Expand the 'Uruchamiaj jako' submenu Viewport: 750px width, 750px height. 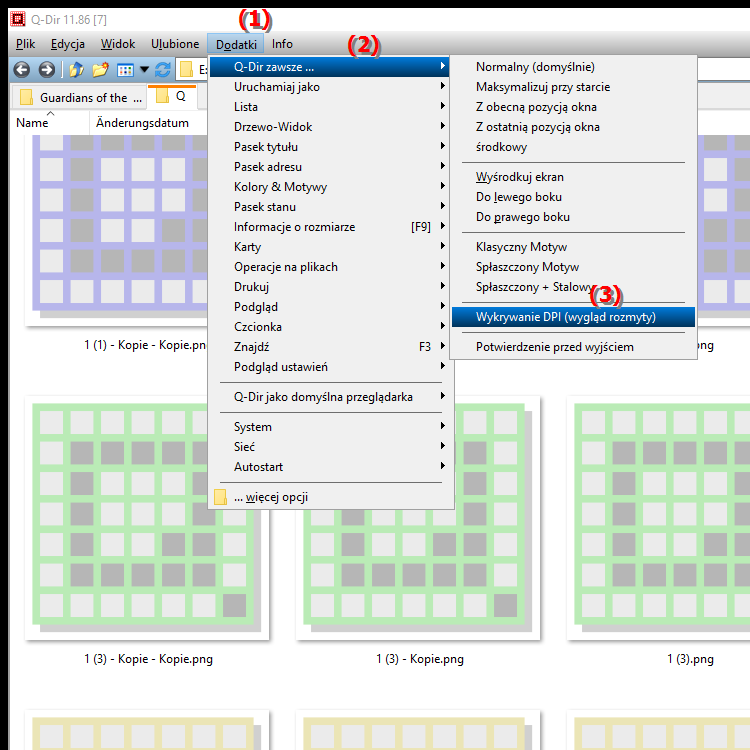(x=330, y=87)
